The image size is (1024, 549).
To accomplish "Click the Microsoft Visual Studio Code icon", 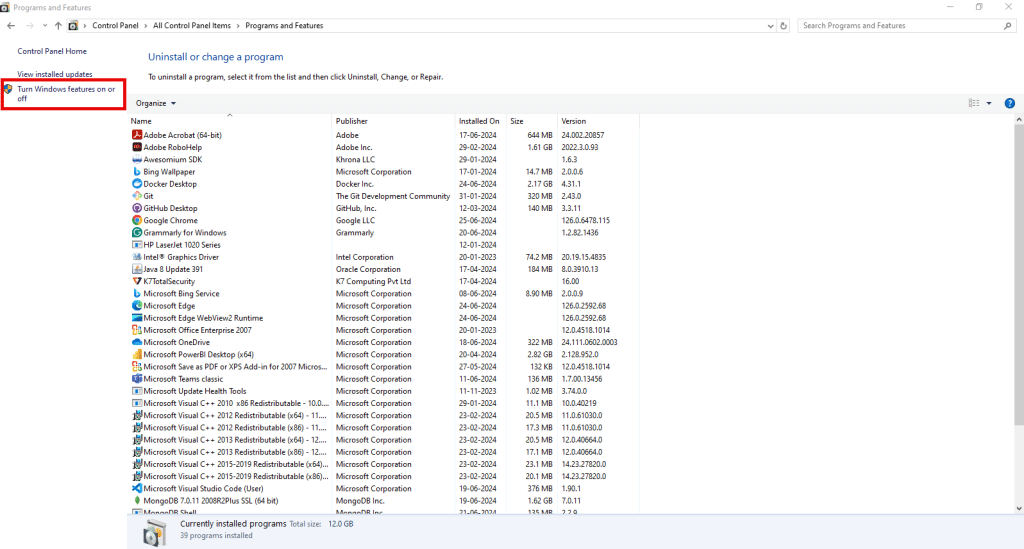I will (136, 488).
